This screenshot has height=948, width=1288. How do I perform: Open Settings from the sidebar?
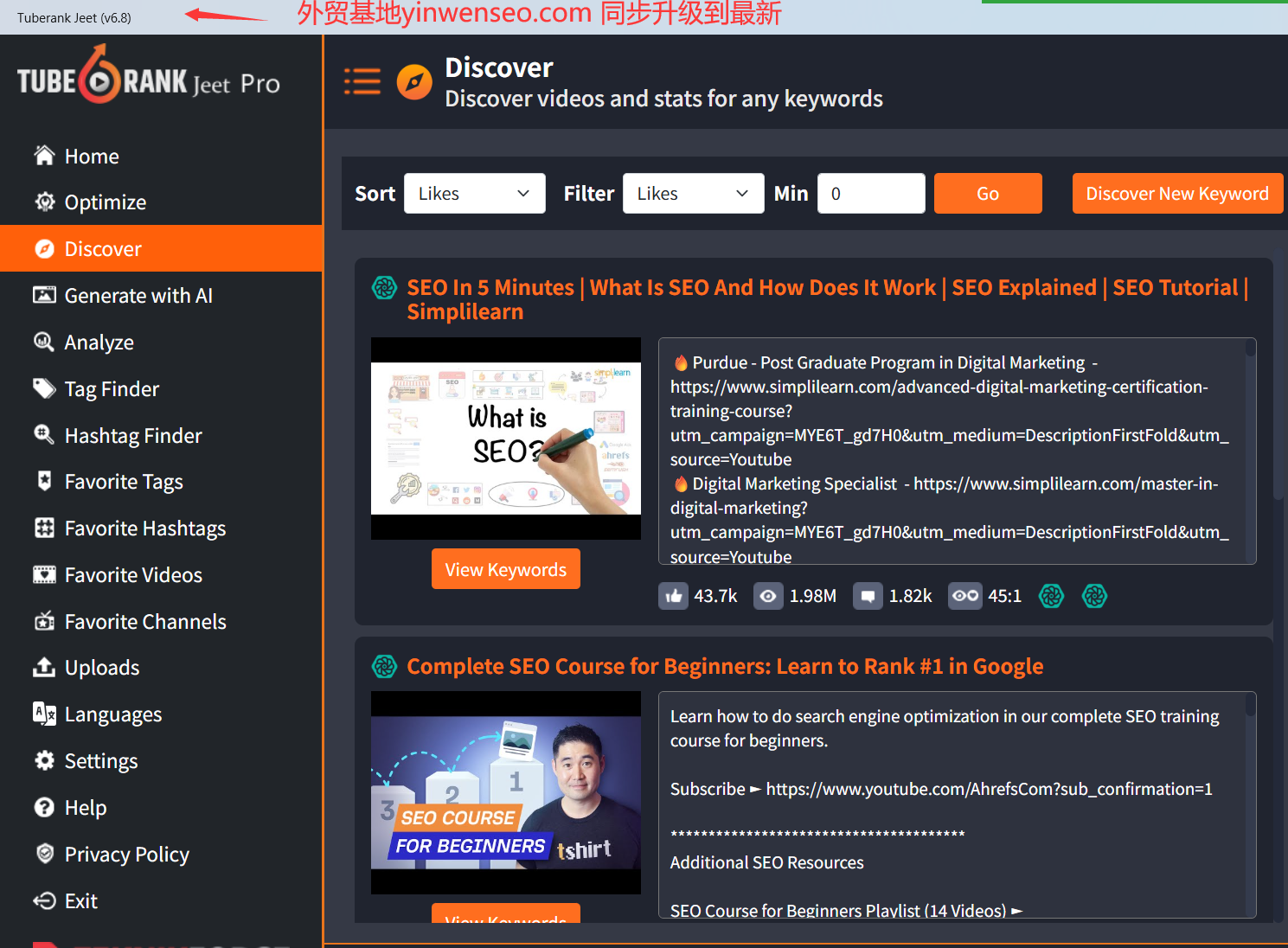tap(101, 761)
